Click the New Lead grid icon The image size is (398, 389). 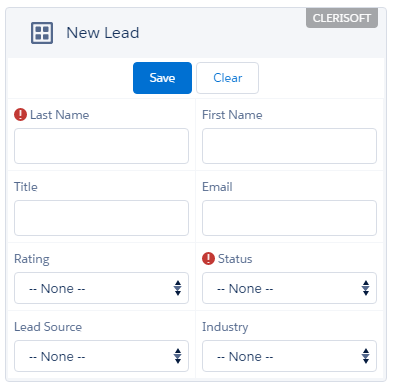click(x=42, y=33)
